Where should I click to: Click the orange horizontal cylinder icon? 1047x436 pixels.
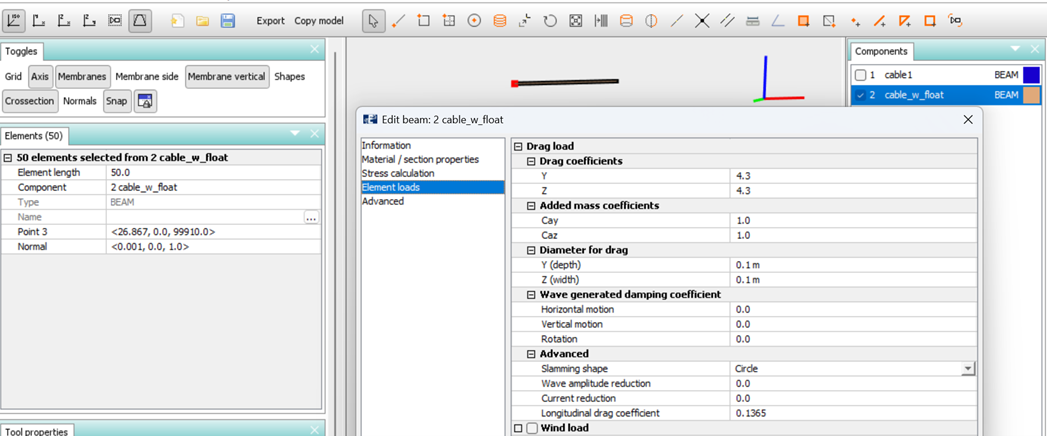point(626,21)
